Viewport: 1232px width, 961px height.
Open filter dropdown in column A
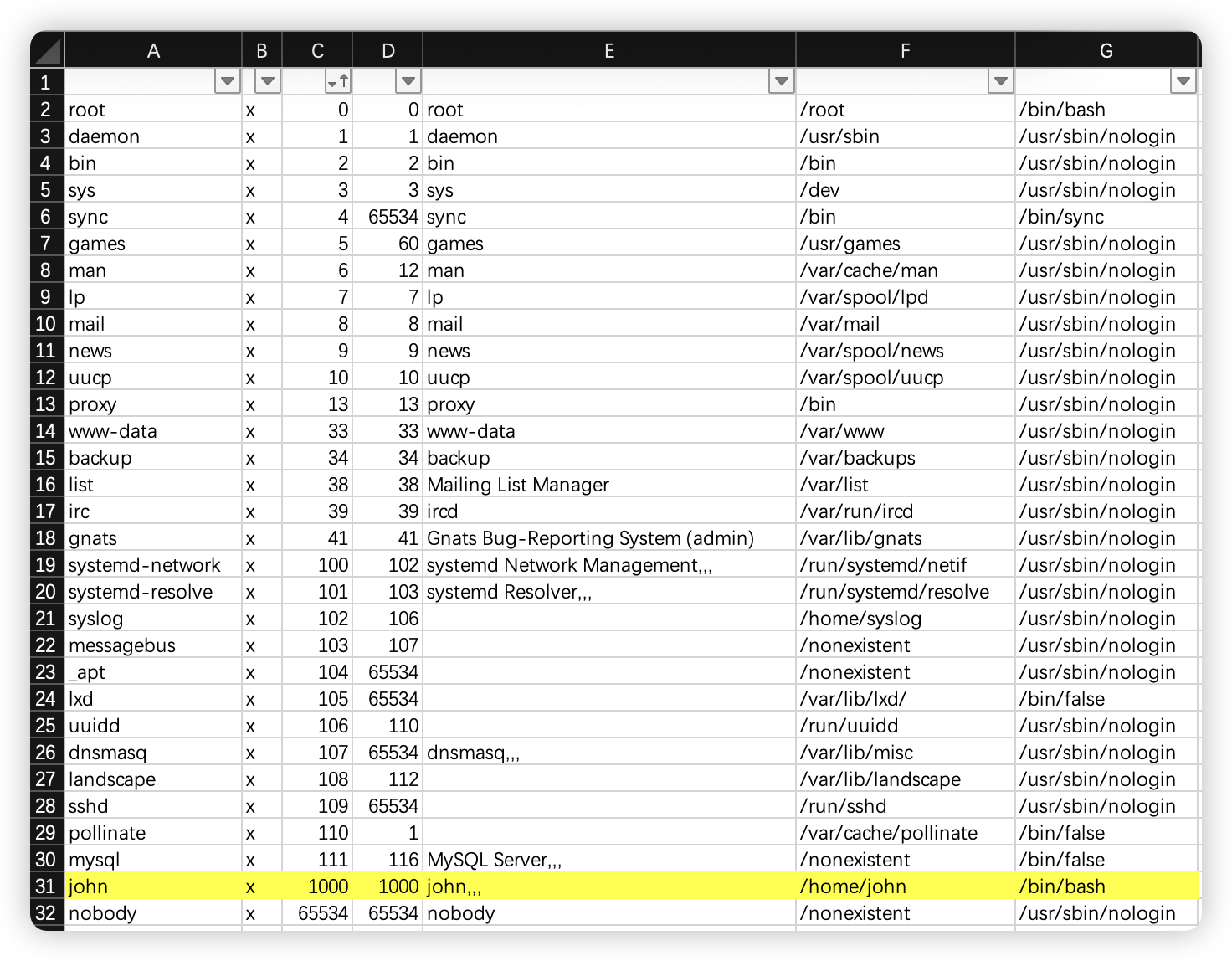tap(227, 81)
